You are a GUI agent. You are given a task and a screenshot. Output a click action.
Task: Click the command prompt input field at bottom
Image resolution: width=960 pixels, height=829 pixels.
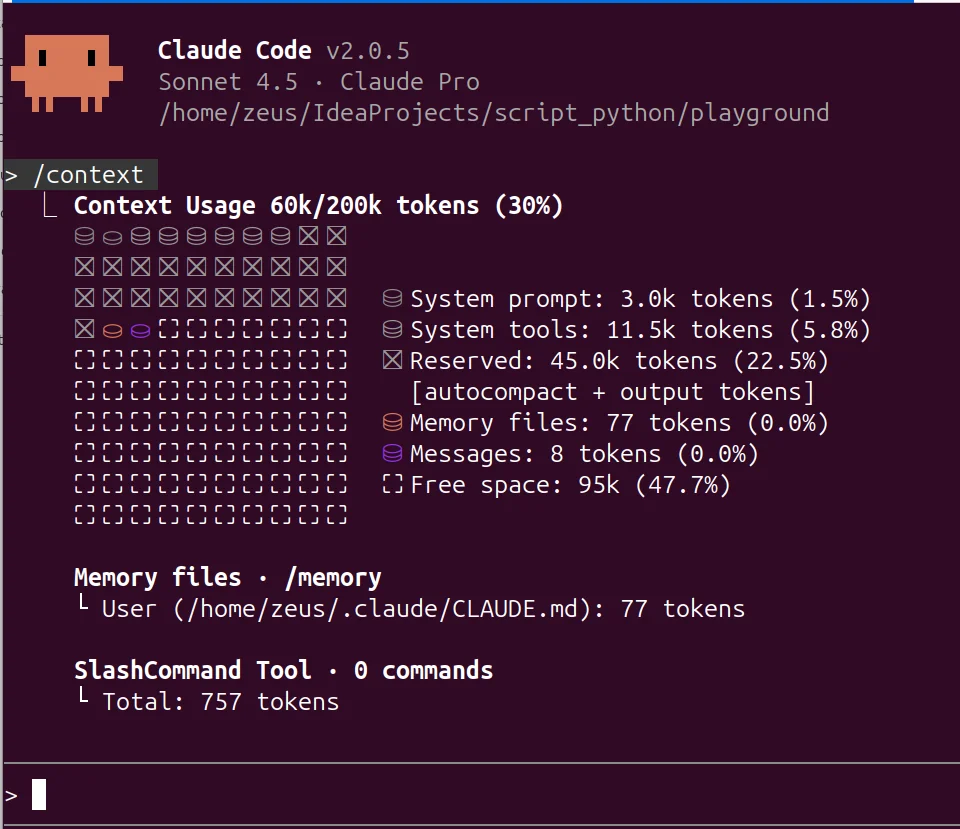(x=481, y=795)
